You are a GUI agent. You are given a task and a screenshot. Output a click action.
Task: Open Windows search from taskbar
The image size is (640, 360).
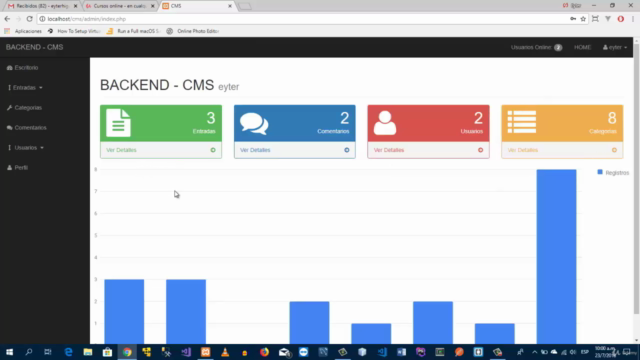[29, 352]
